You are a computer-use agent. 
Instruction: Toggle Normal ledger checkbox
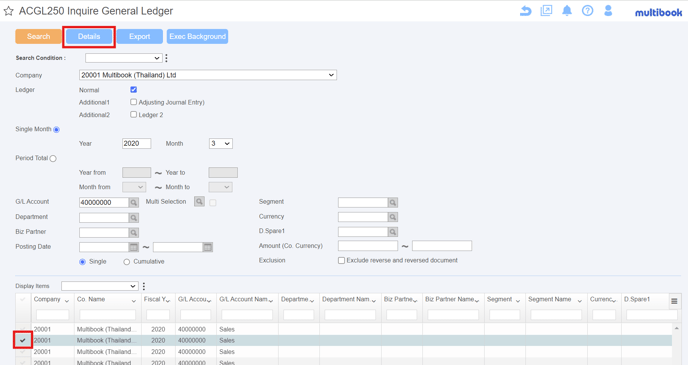pos(133,89)
